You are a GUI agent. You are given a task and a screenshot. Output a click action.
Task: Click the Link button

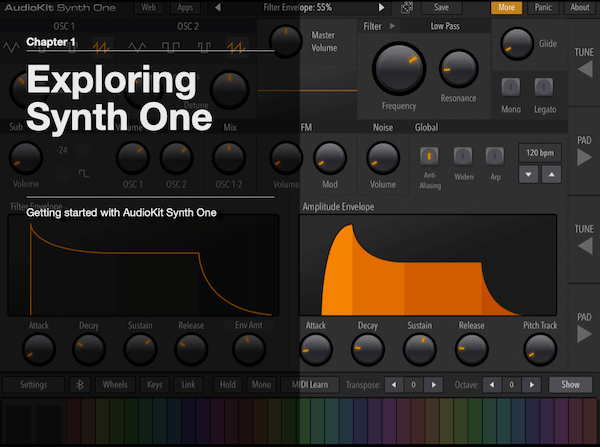click(x=188, y=385)
